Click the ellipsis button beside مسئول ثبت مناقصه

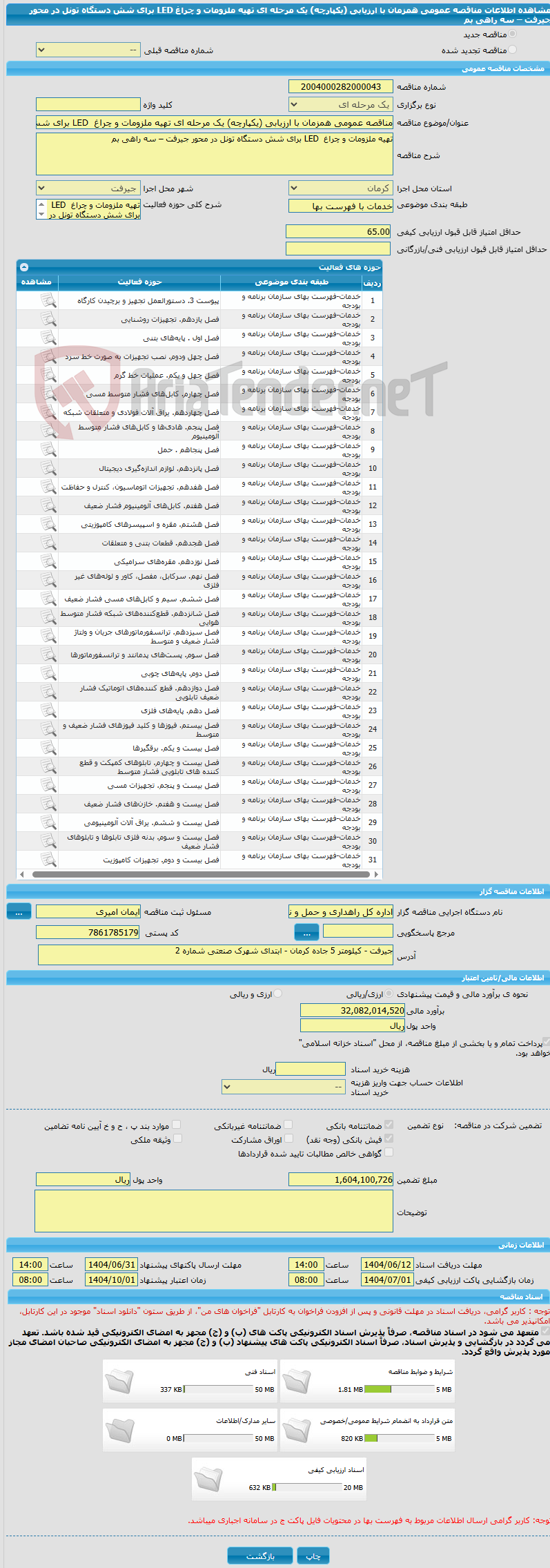(19, 912)
